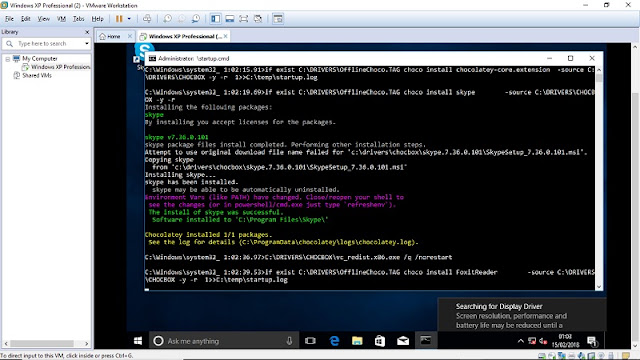The height and width of the screenshot is (360, 640).
Task: Open the snapshot manager icon
Action: [196, 19]
